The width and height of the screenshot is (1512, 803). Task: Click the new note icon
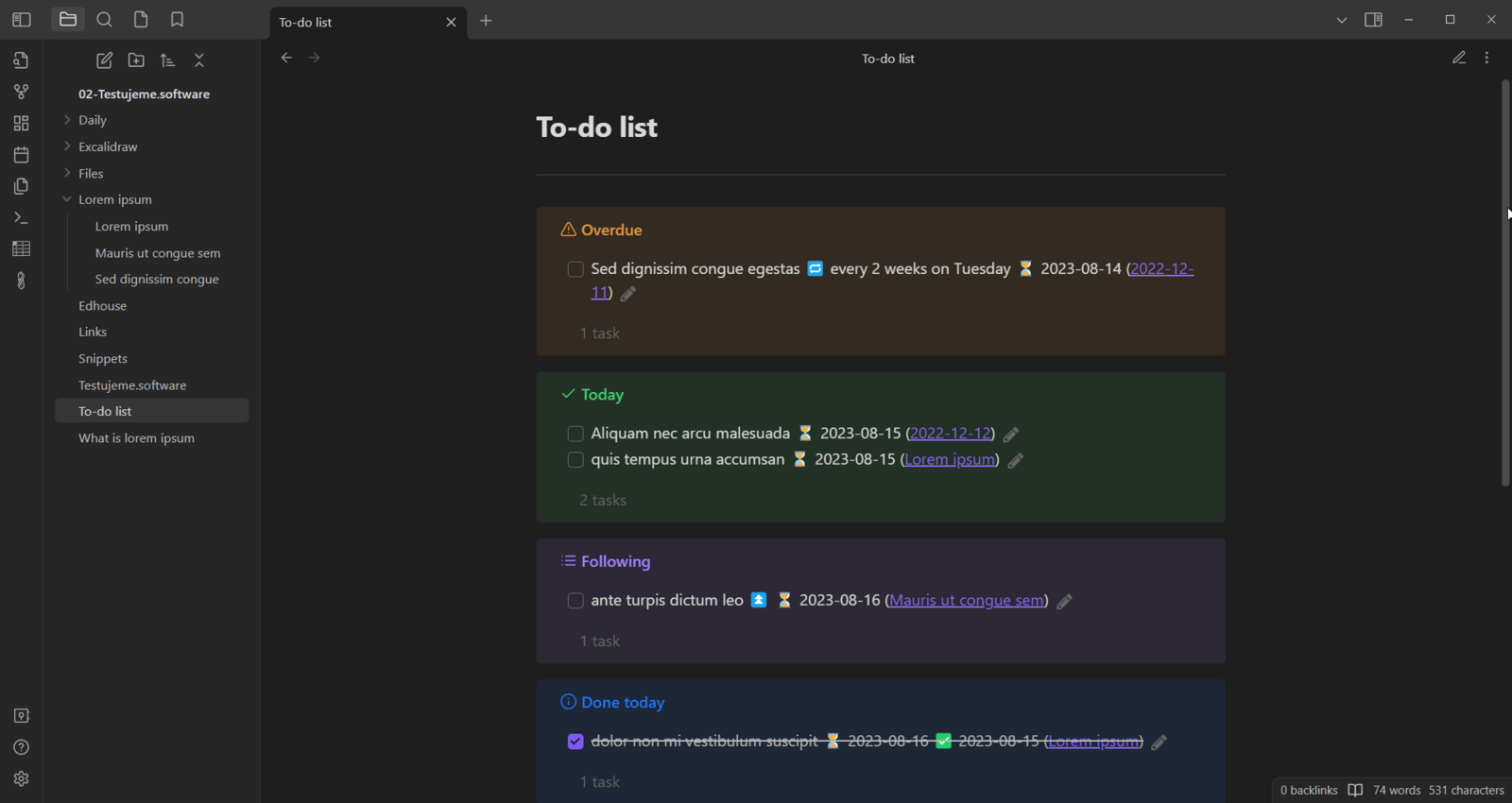(105, 60)
